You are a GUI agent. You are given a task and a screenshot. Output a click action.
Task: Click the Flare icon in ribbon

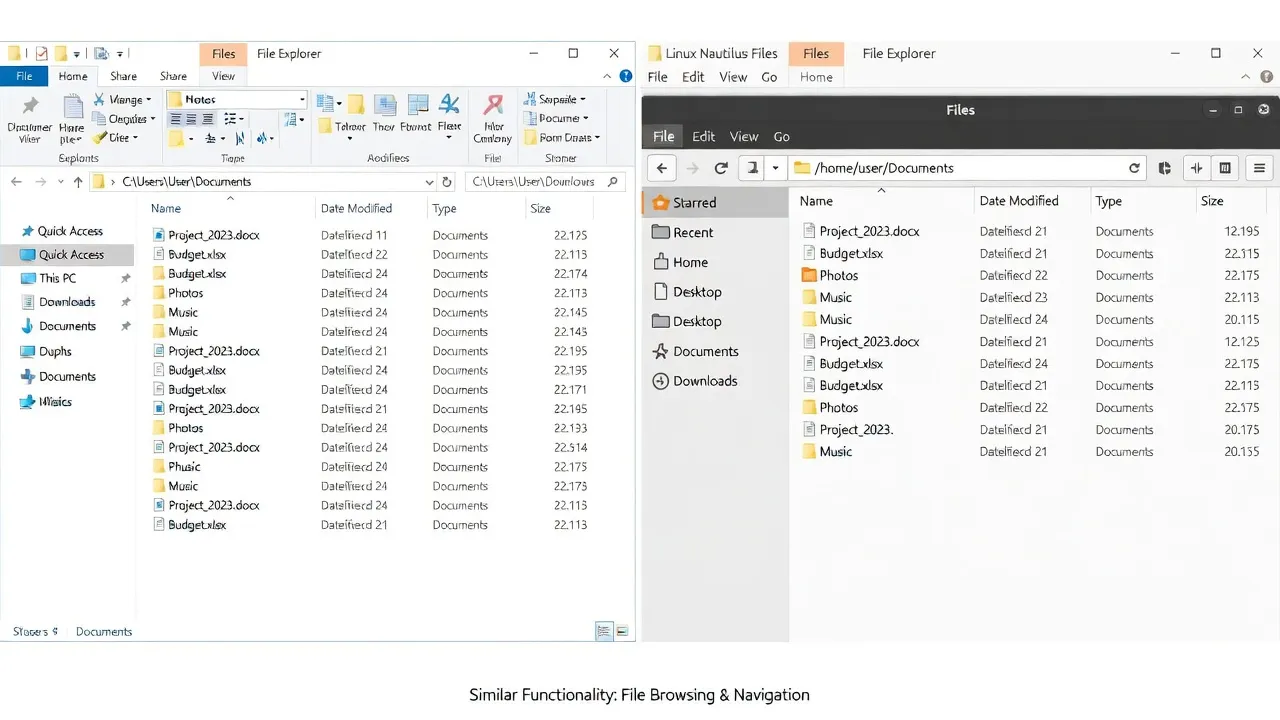pos(450,104)
